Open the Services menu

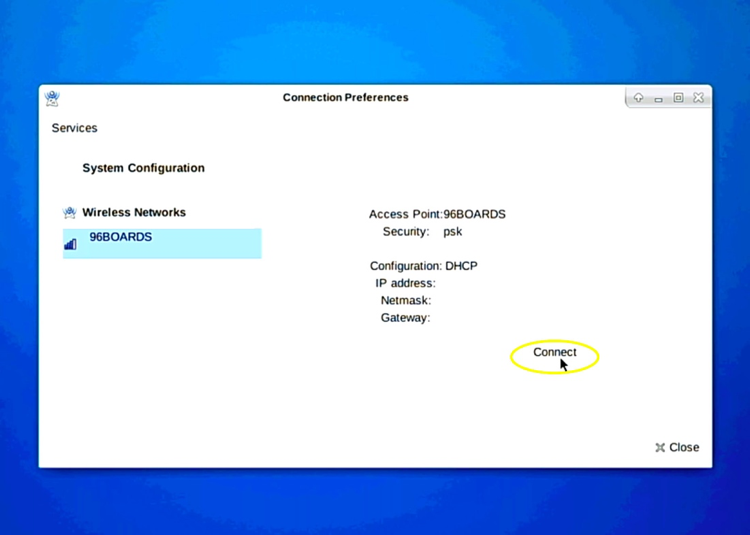pos(74,128)
